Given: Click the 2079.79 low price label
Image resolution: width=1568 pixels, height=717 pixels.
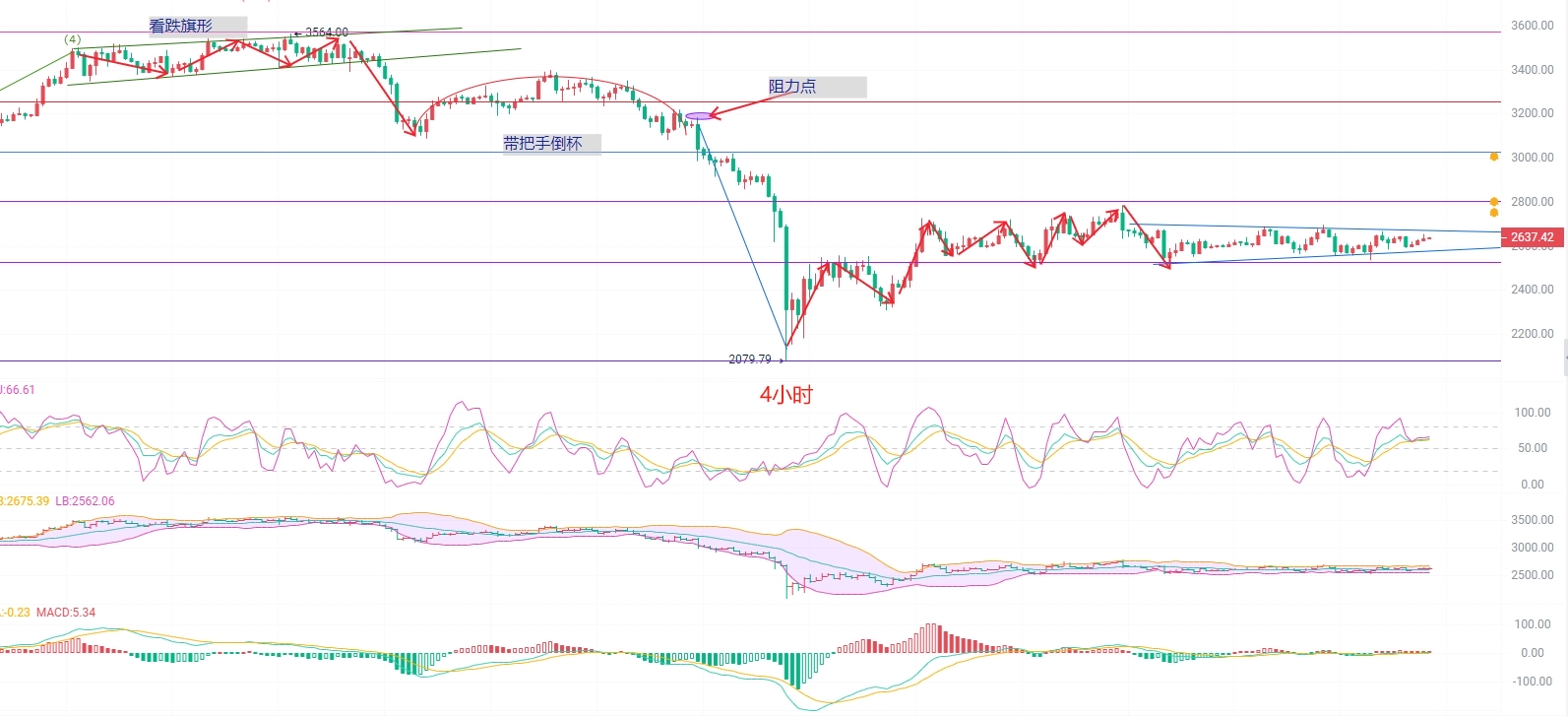Looking at the screenshot, I should (x=750, y=359).
